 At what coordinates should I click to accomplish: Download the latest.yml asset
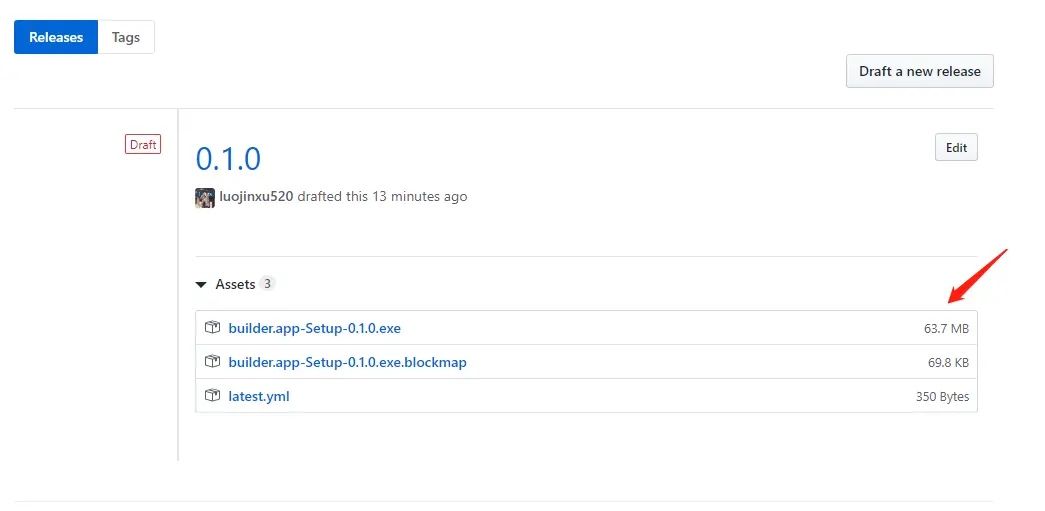(259, 396)
